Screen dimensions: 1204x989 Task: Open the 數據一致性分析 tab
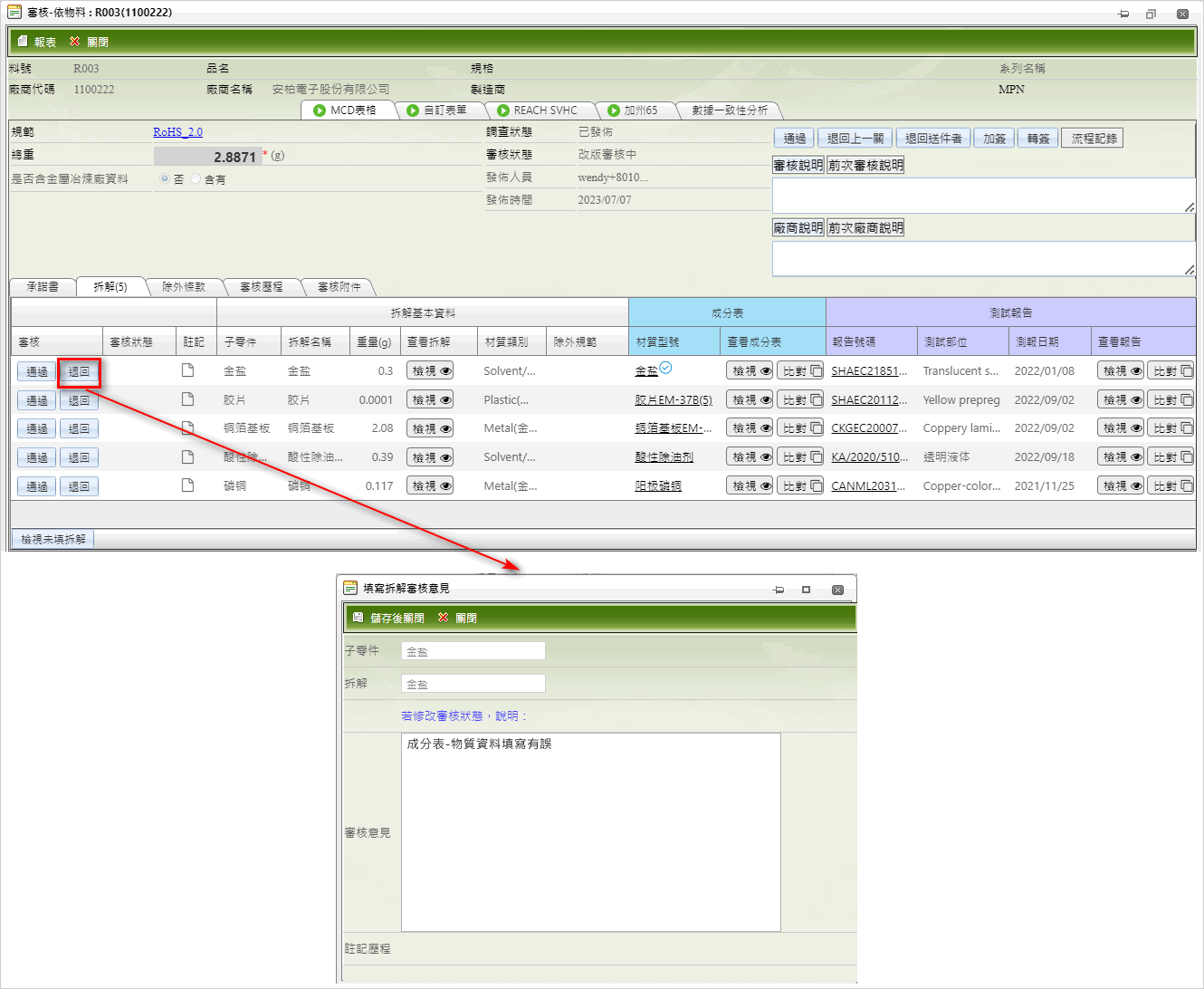tap(730, 110)
